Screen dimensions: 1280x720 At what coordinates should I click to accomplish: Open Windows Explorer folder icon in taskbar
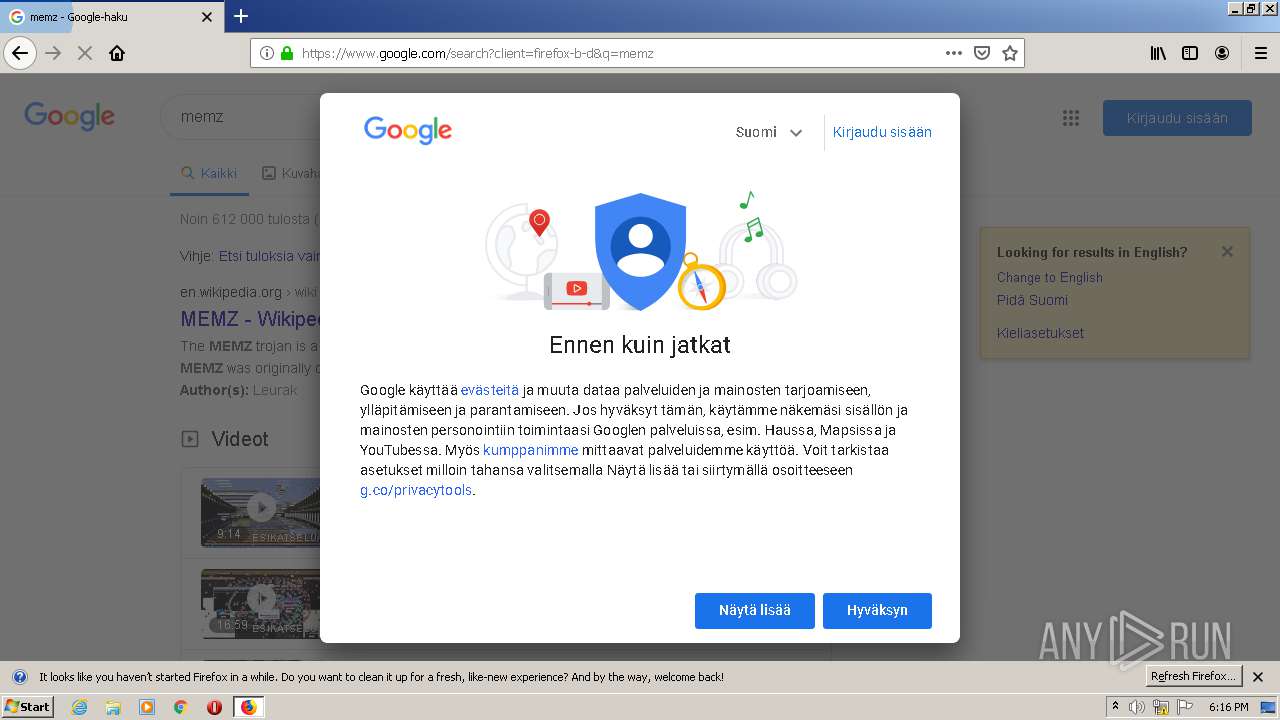pos(113,707)
